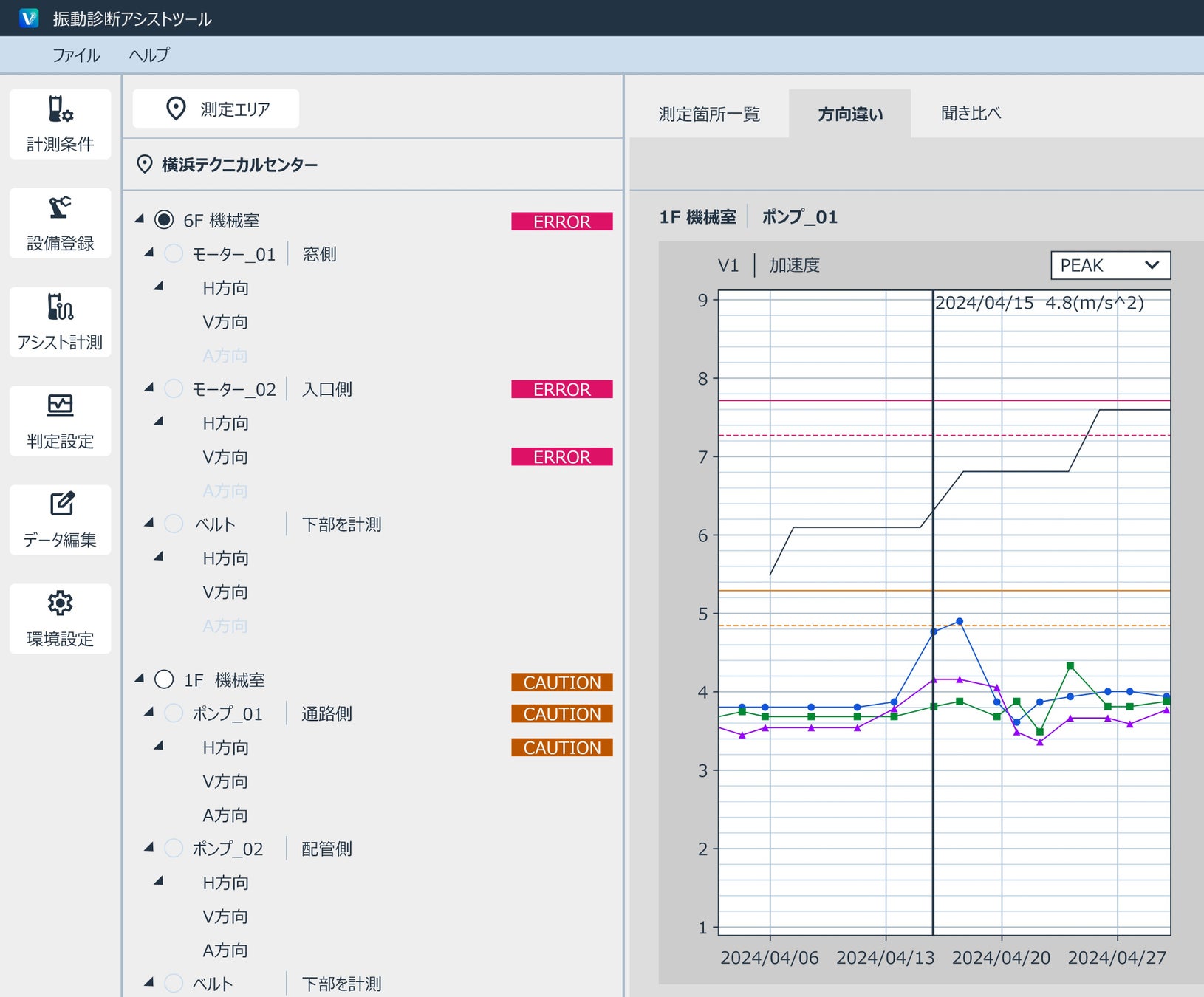Screen dimensions: 1204x997
Task: Switch to the 聞き比べ tab
Action: (971, 114)
